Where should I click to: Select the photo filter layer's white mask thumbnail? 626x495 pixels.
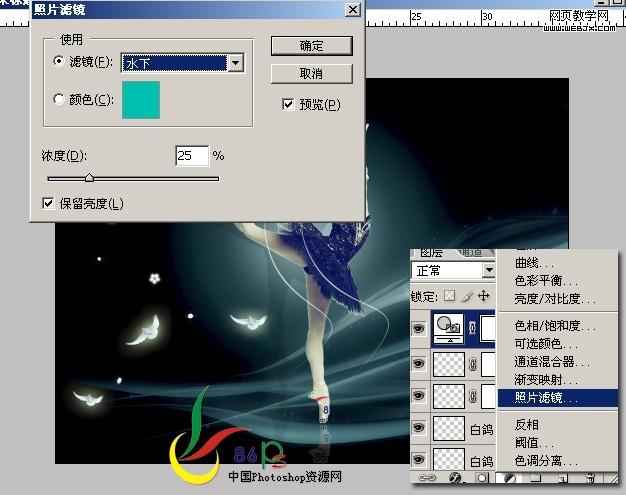click(x=488, y=329)
